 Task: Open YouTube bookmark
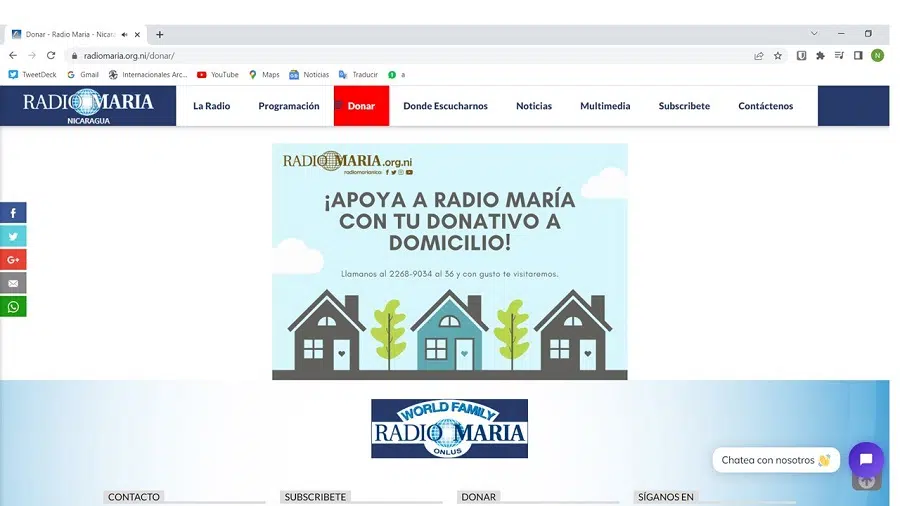pos(218,75)
